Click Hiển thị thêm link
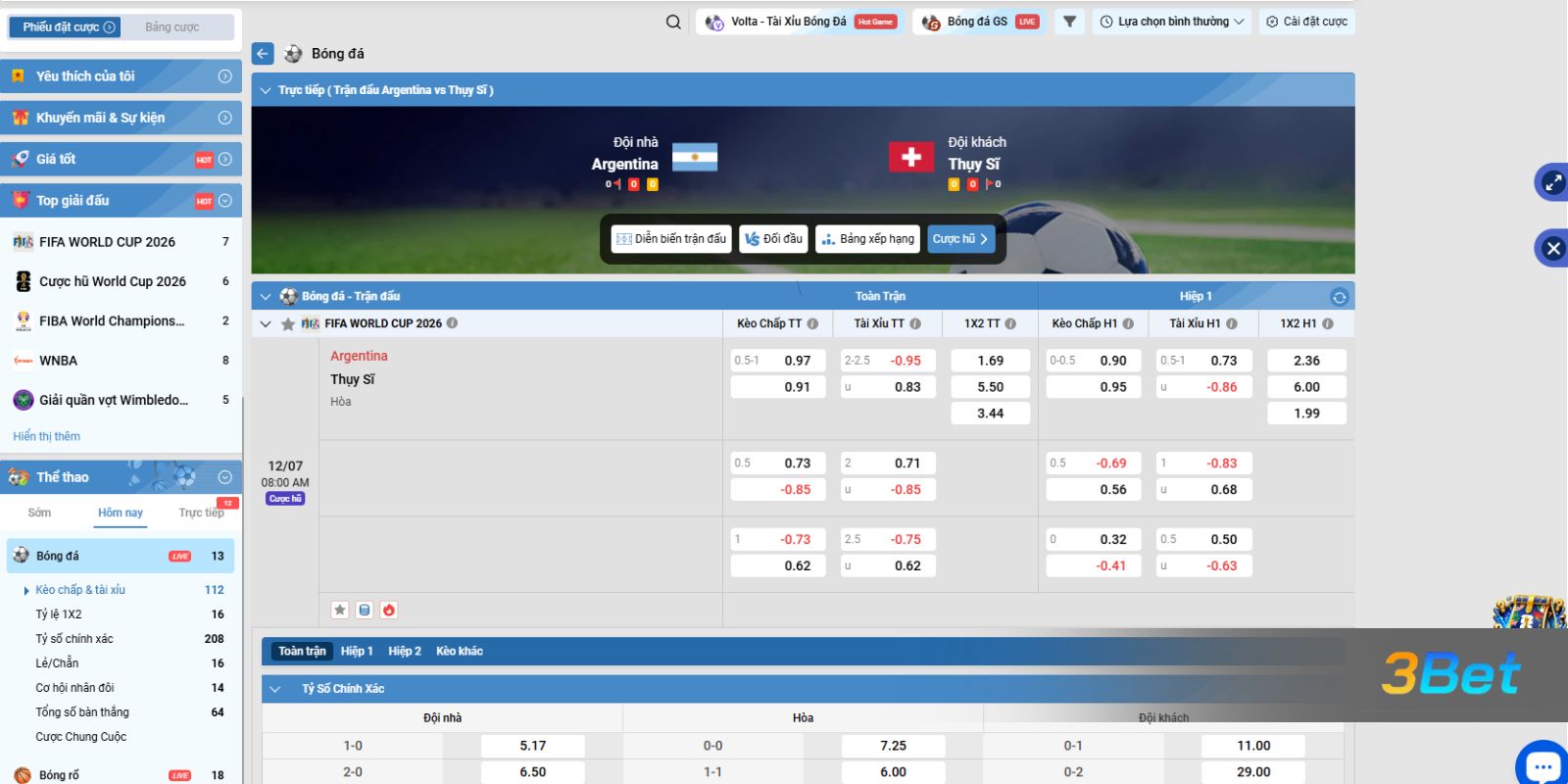1568x784 pixels. 47,436
